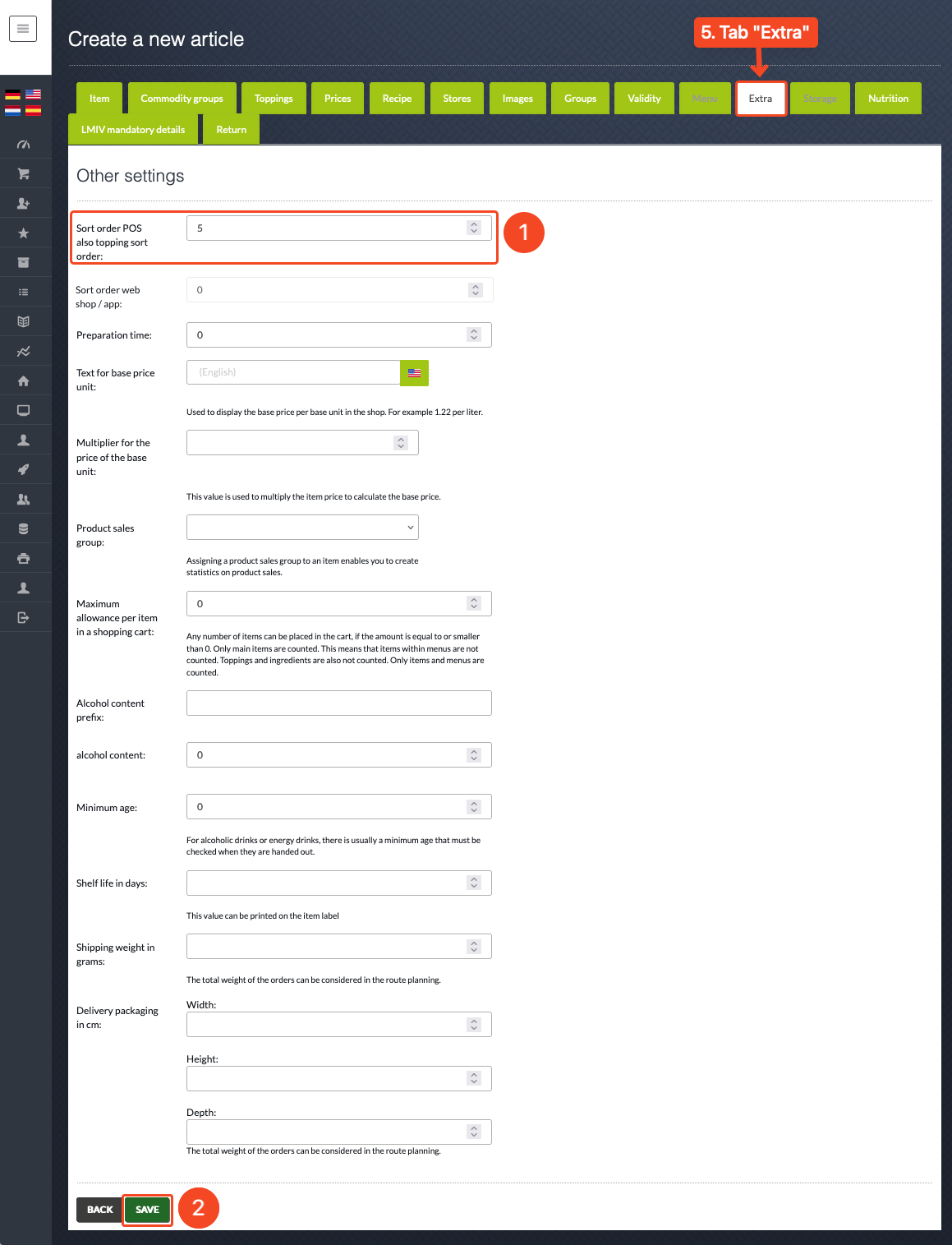
Task: Open the printer sidebar icon
Action: (x=24, y=559)
